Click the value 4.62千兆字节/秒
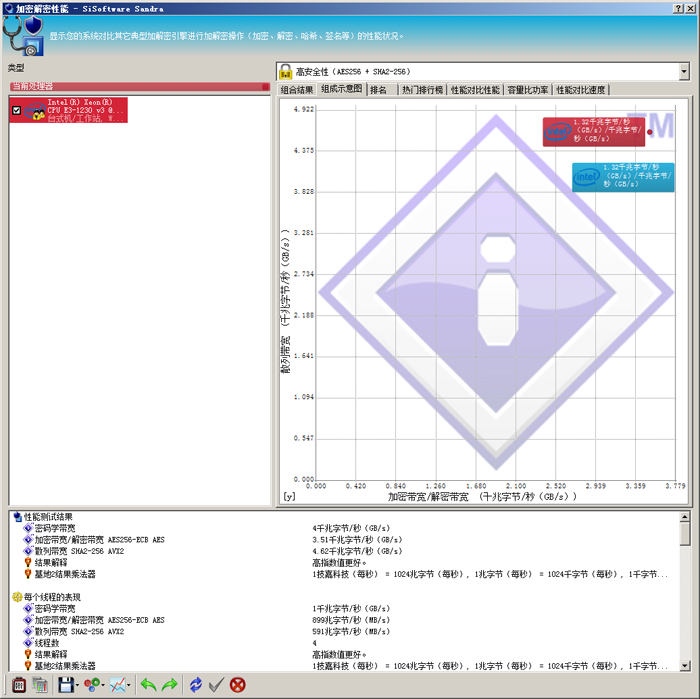The width and height of the screenshot is (700, 699). tap(357, 551)
